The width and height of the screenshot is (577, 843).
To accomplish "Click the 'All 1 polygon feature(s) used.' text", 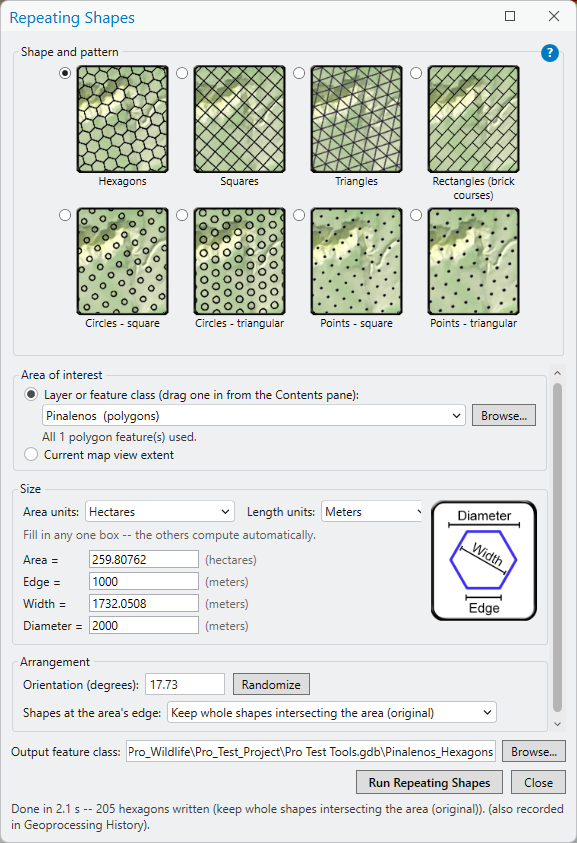I will [119, 437].
